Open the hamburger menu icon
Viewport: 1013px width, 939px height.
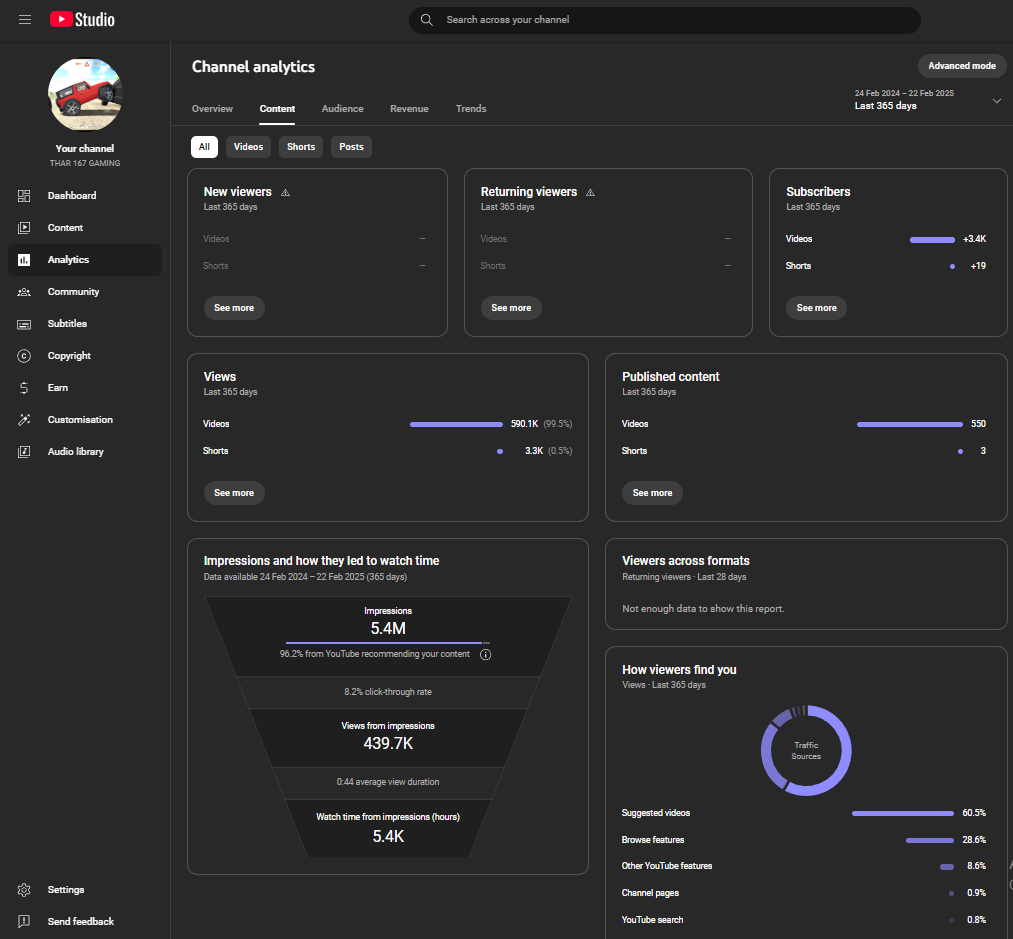pos(25,20)
